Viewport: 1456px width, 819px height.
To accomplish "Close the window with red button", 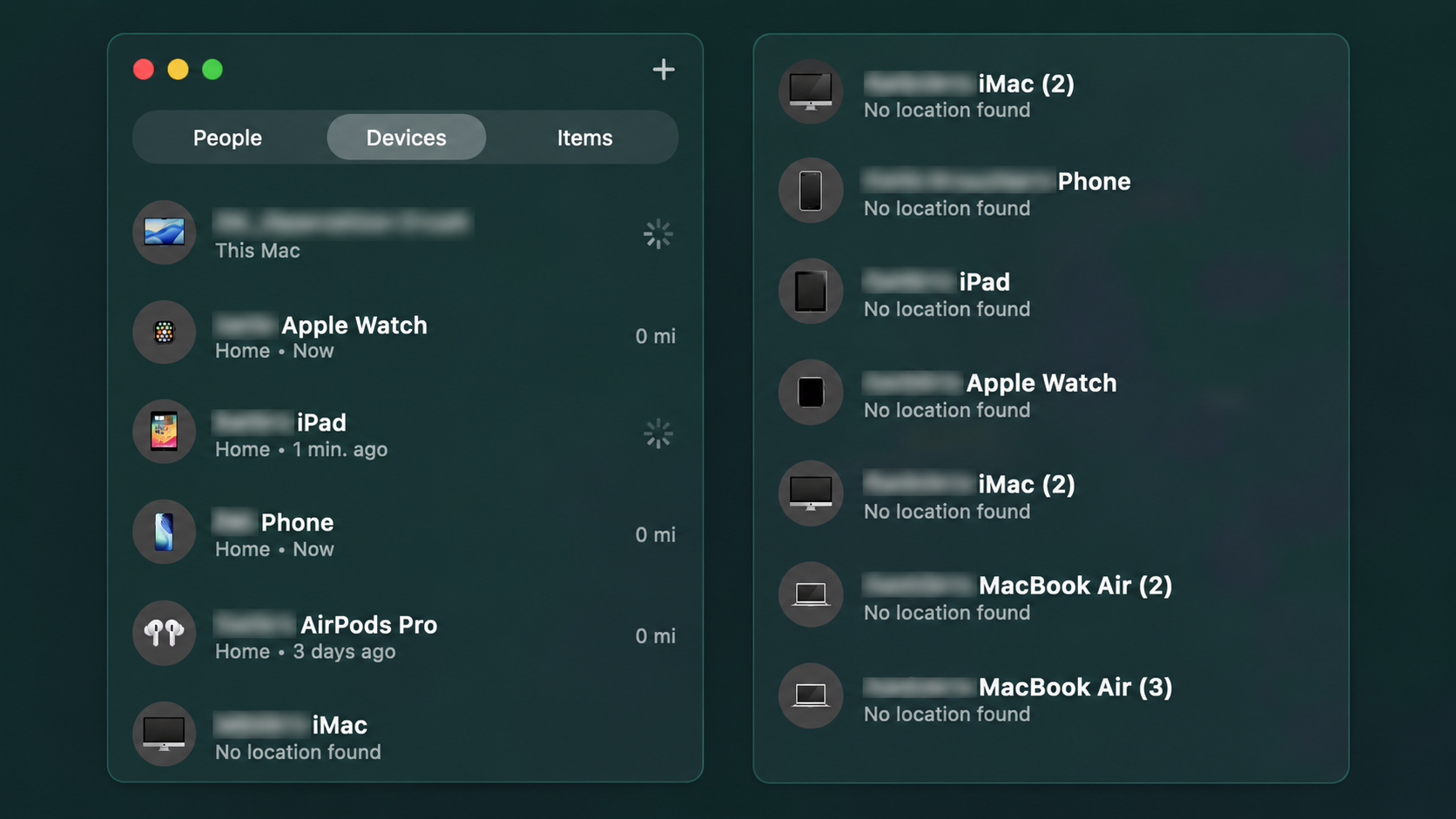I will tap(144, 70).
